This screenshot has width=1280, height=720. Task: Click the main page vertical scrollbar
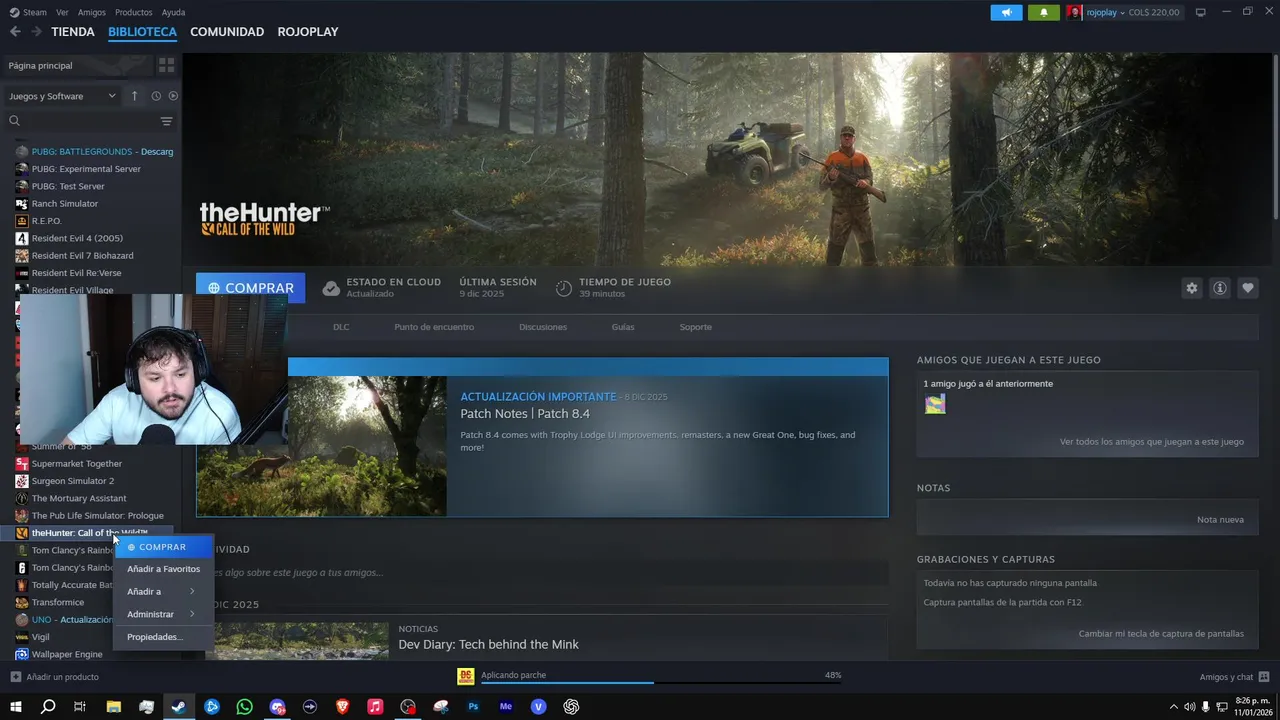pyautogui.click(x=1275, y=137)
